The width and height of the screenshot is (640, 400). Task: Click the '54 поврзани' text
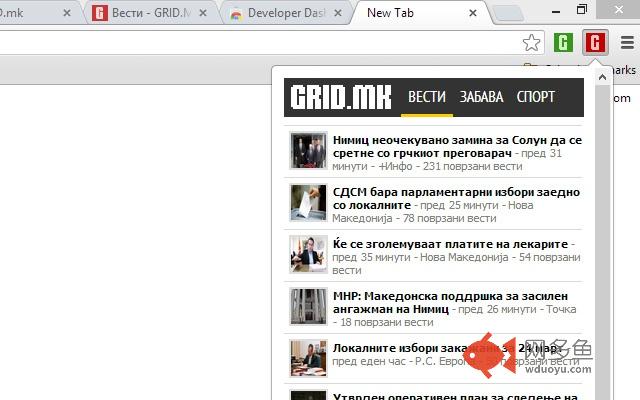tap(549, 257)
